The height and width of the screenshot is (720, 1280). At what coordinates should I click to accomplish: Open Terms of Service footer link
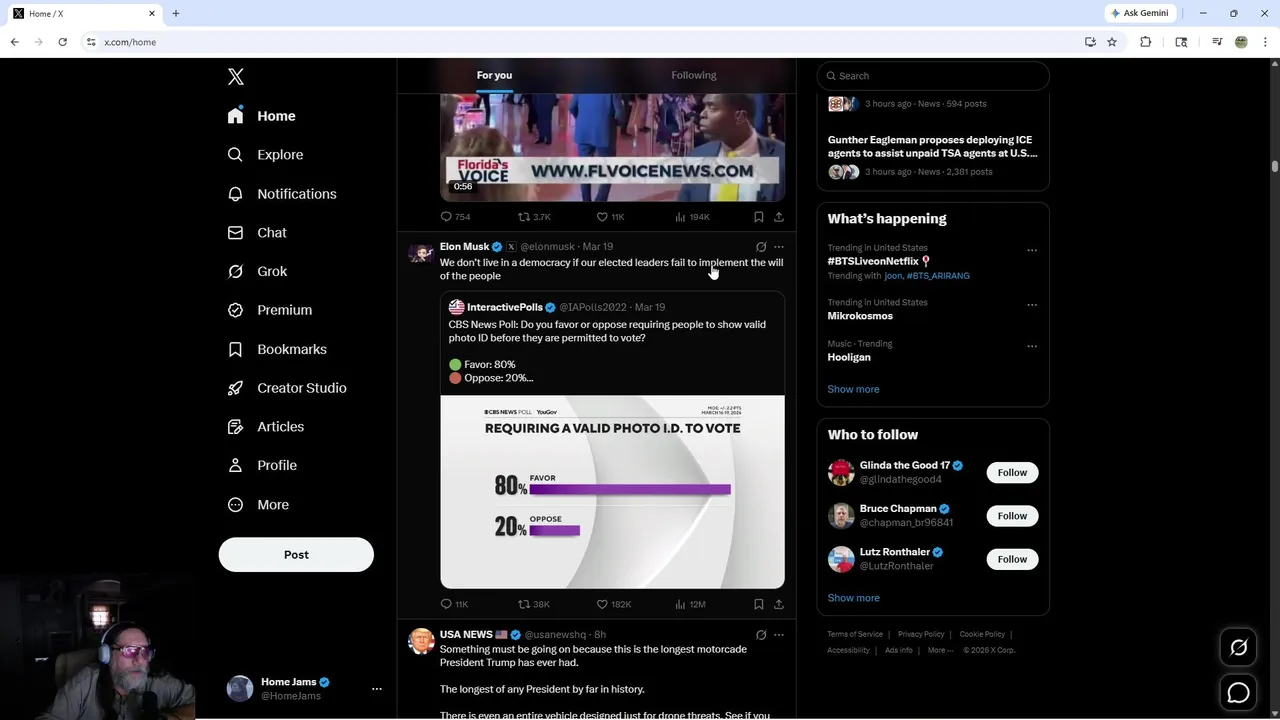tap(855, 634)
